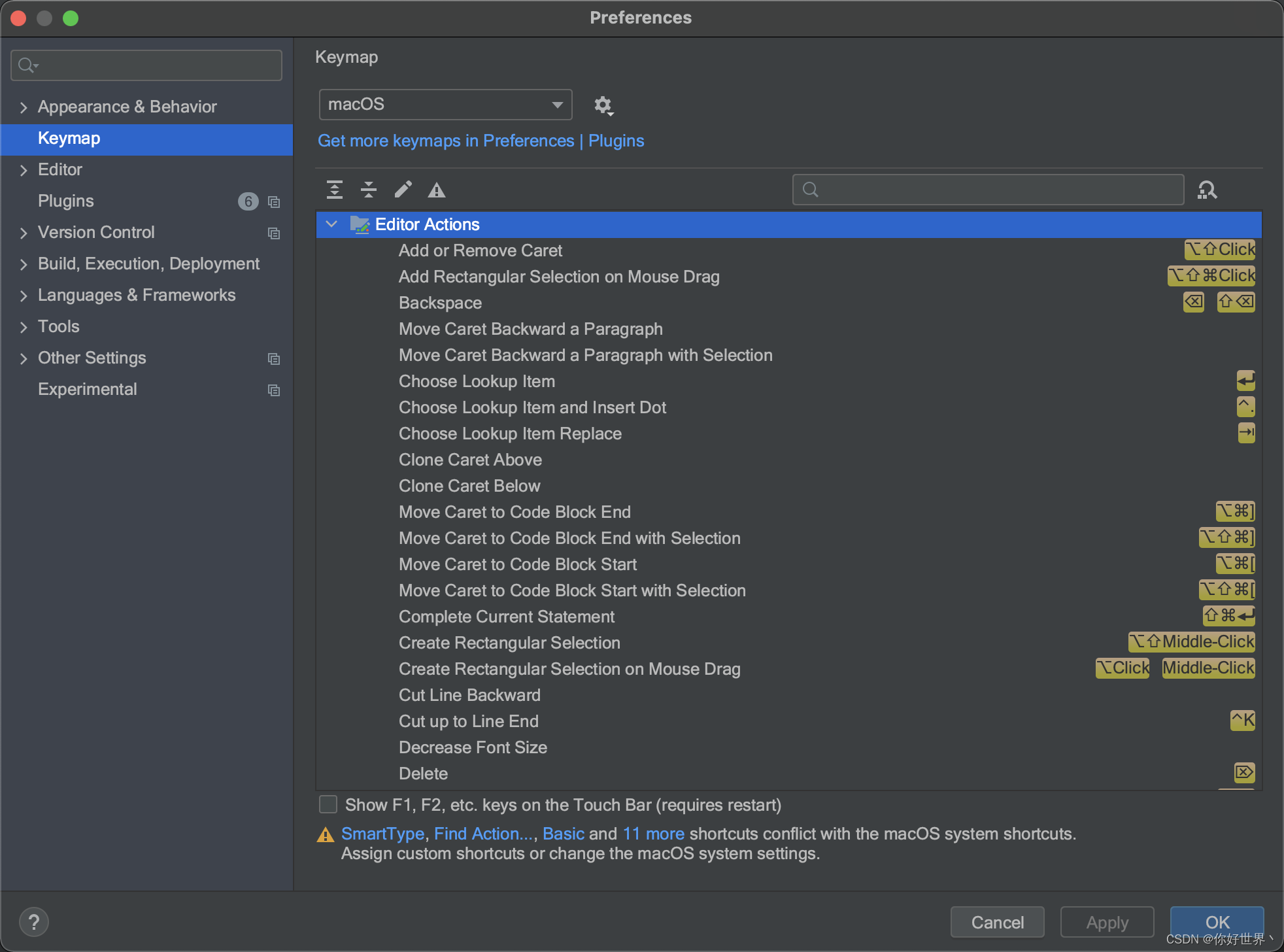Expand the Languages & Frameworks section
Image resolution: width=1284 pixels, height=952 pixels.
click(24, 296)
